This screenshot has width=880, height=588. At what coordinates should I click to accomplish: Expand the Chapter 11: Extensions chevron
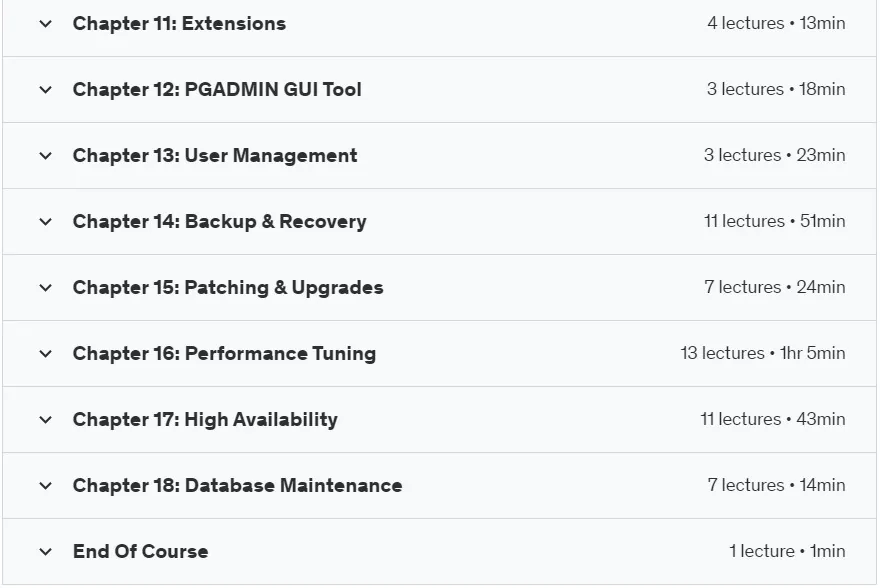45,24
